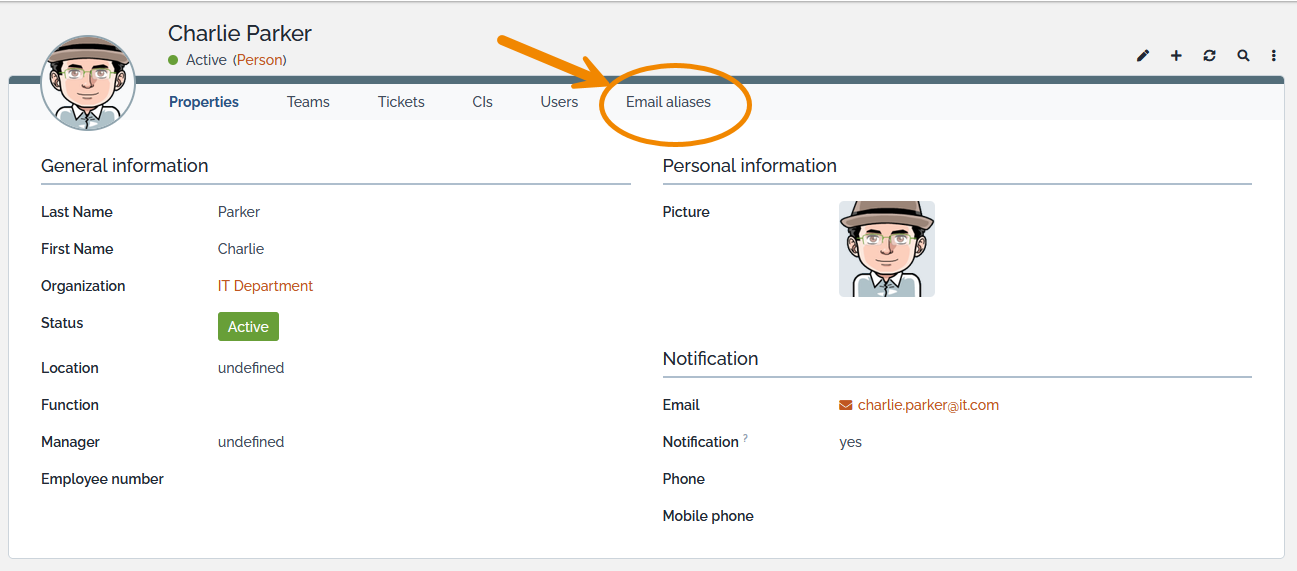1297x571 pixels.
Task: Follow the IT Department organization link
Action: pos(265,286)
